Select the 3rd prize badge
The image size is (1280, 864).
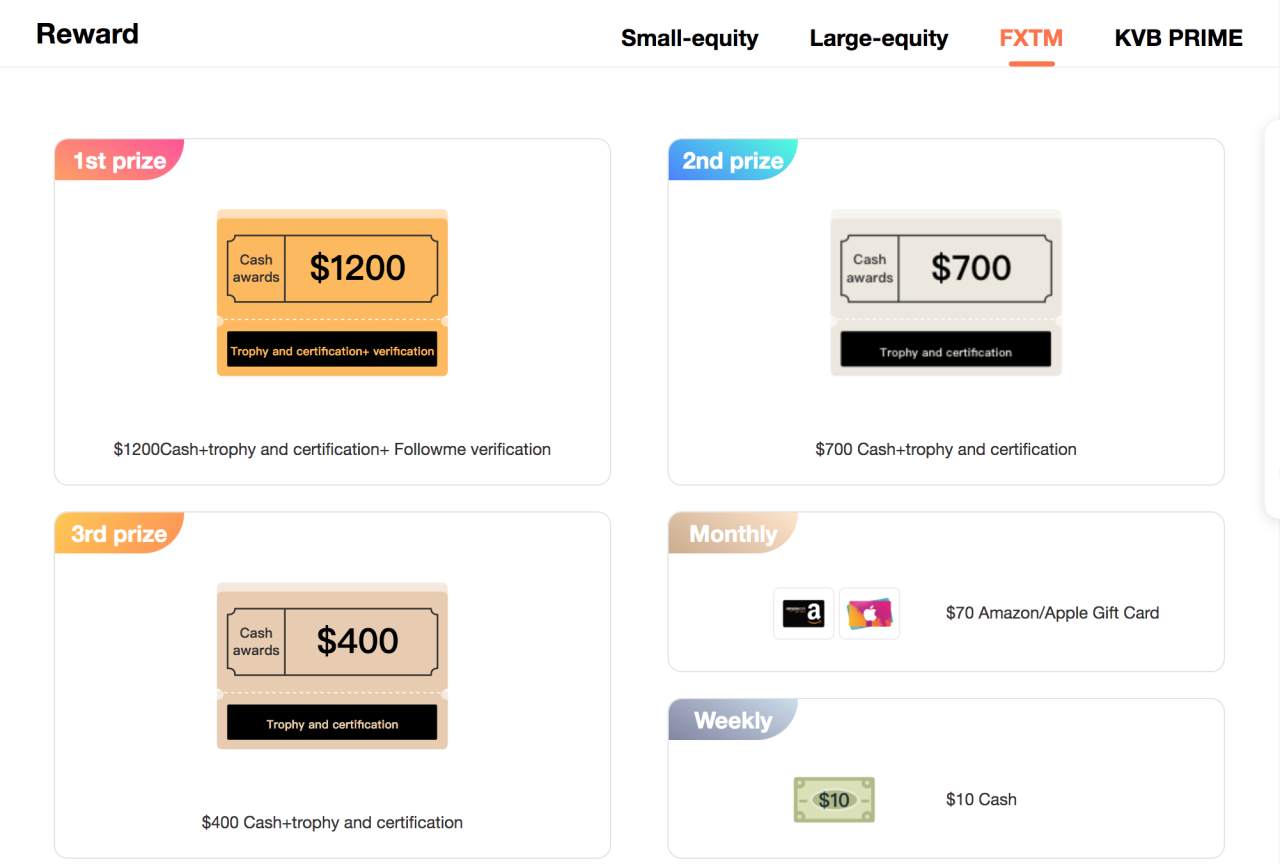pos(119,533)
